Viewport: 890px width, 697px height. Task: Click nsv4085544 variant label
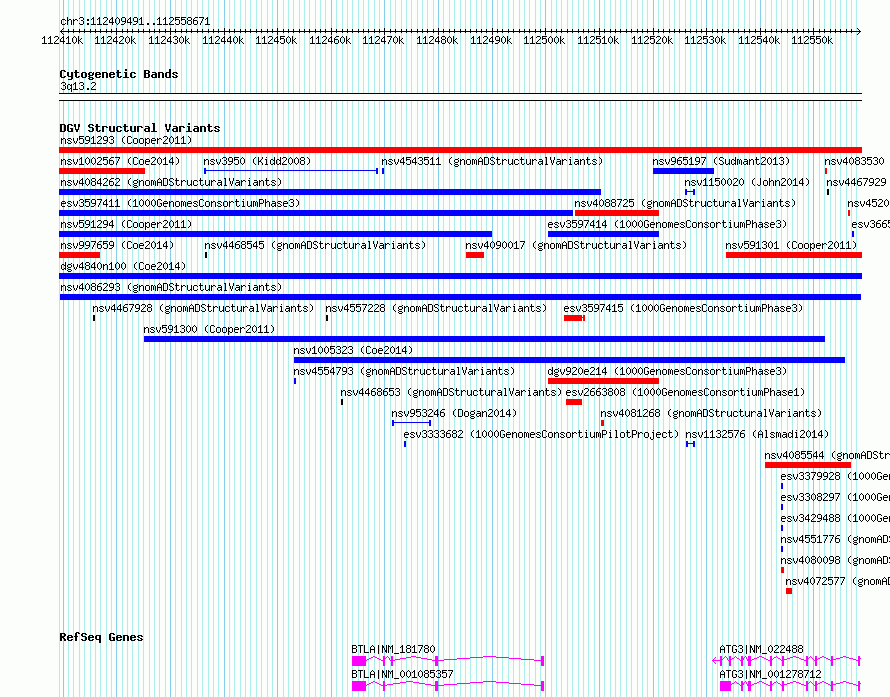coord(827,455)
